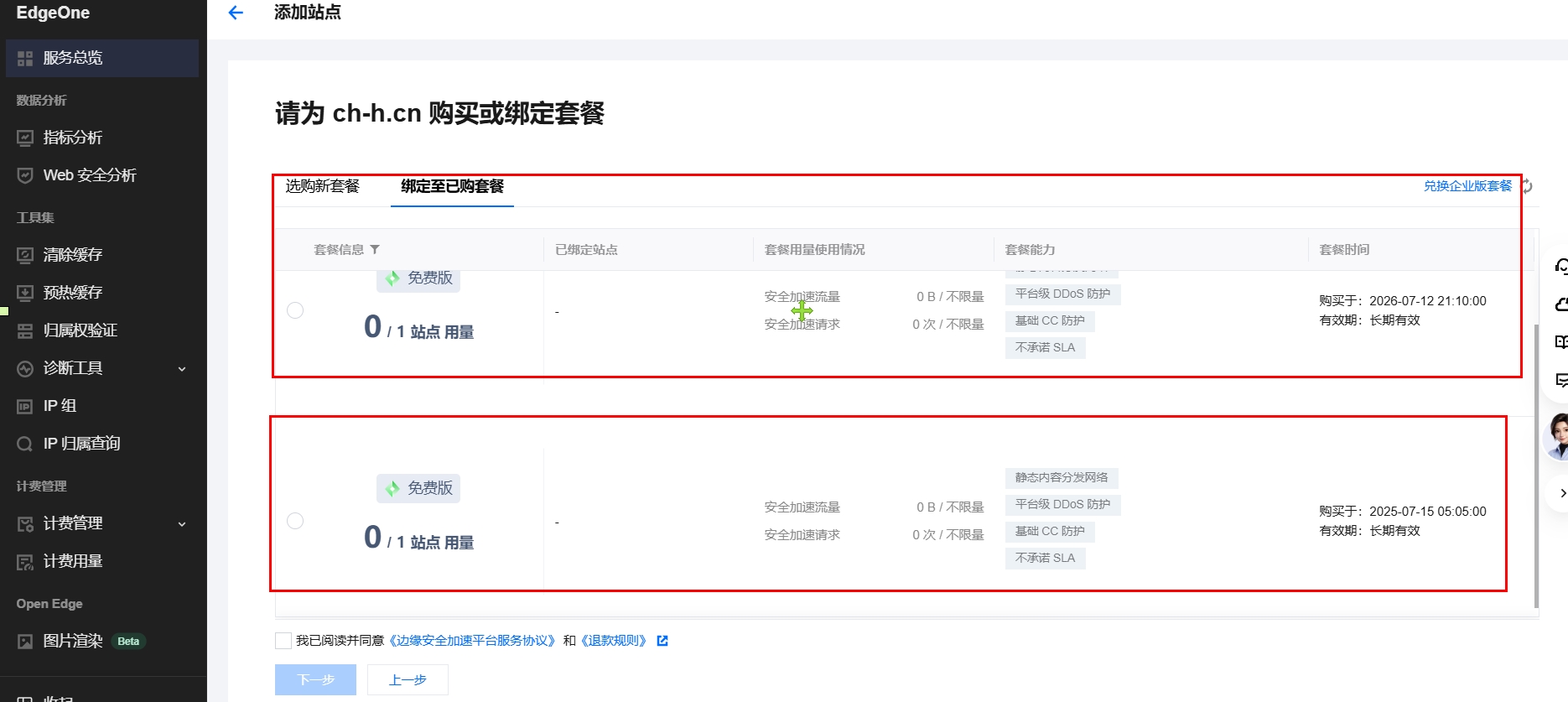Click the 套餐用量使用情况 column header
The image size is (1568, 702).
coord(814,250)
